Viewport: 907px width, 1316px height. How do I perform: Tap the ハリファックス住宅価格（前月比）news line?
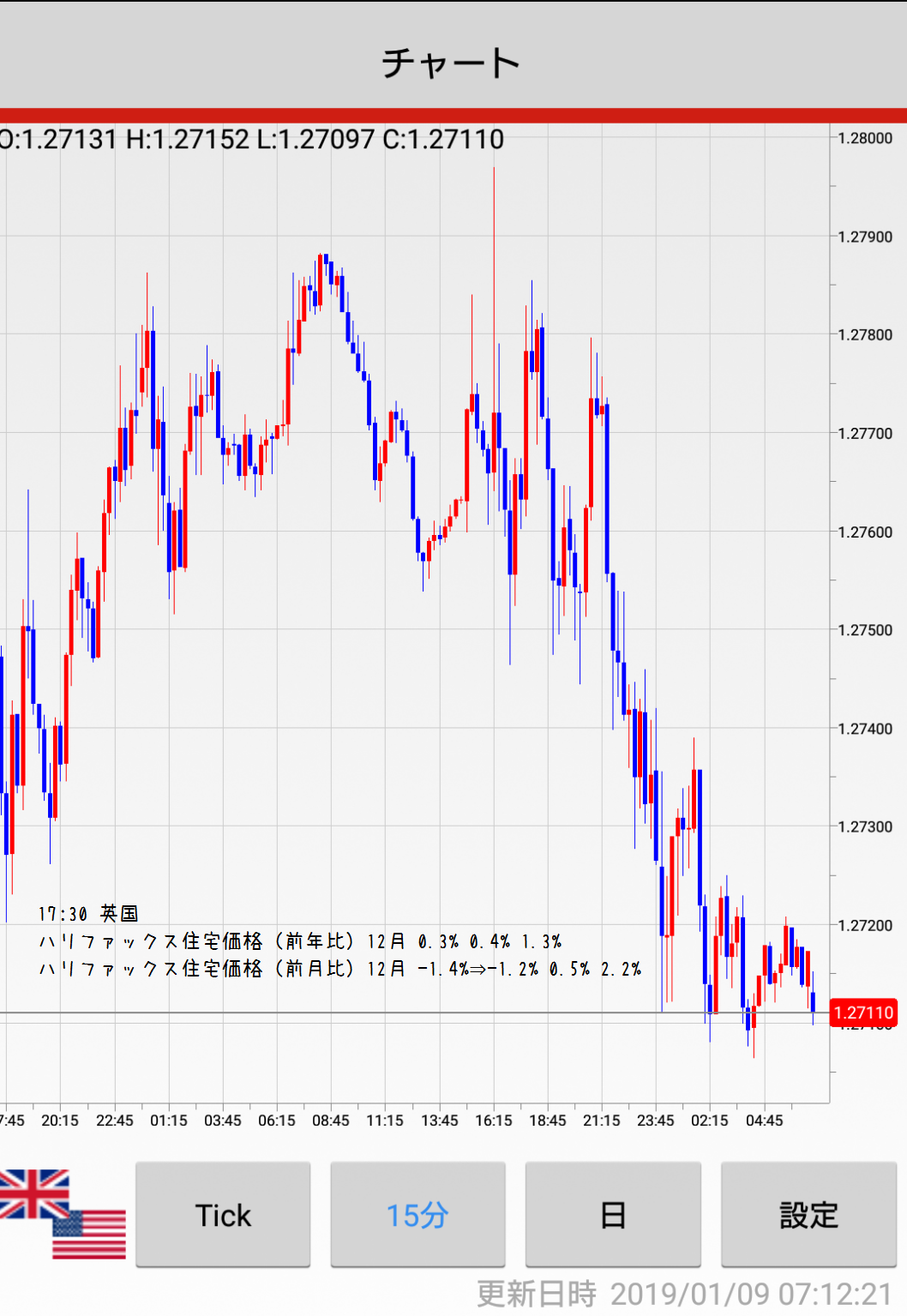(x=339, y=969)
